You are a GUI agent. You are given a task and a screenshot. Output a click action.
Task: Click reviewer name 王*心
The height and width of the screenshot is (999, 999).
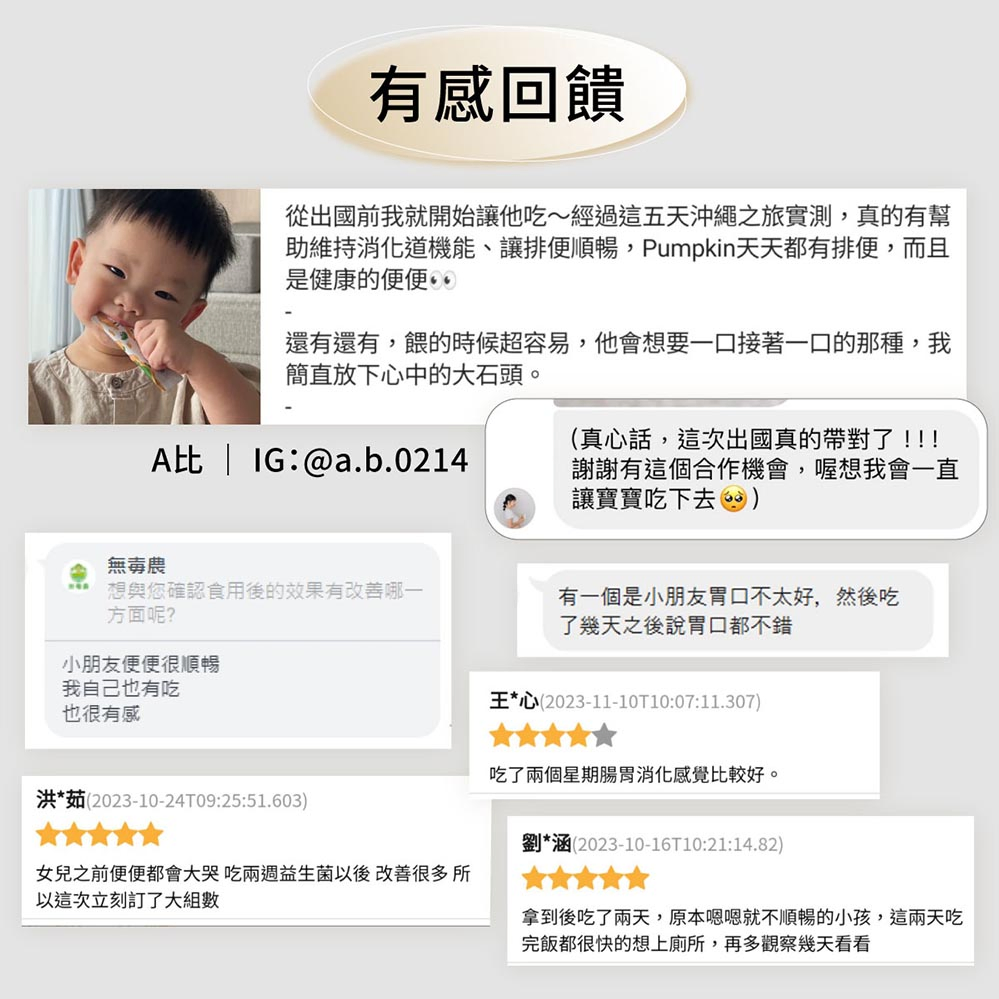point(514,701)
